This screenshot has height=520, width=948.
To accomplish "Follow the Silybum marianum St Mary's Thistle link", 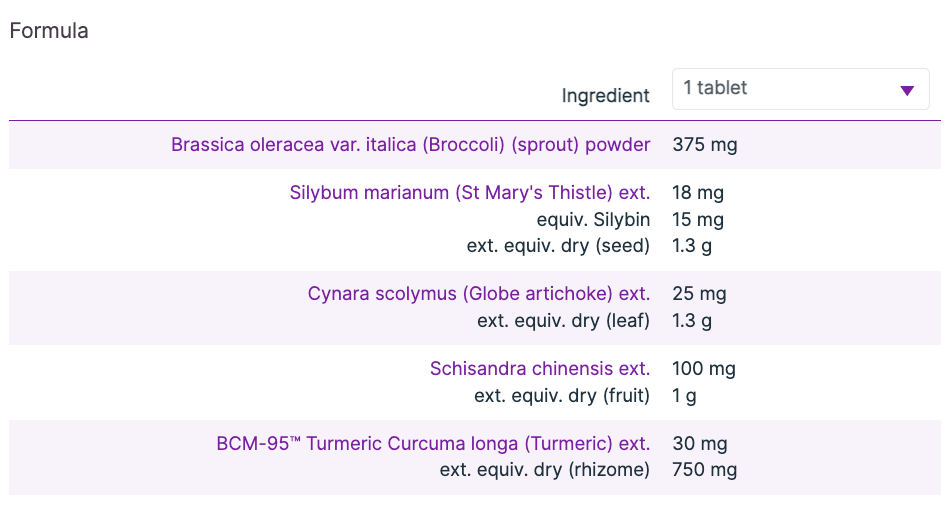I will point(469,193).
